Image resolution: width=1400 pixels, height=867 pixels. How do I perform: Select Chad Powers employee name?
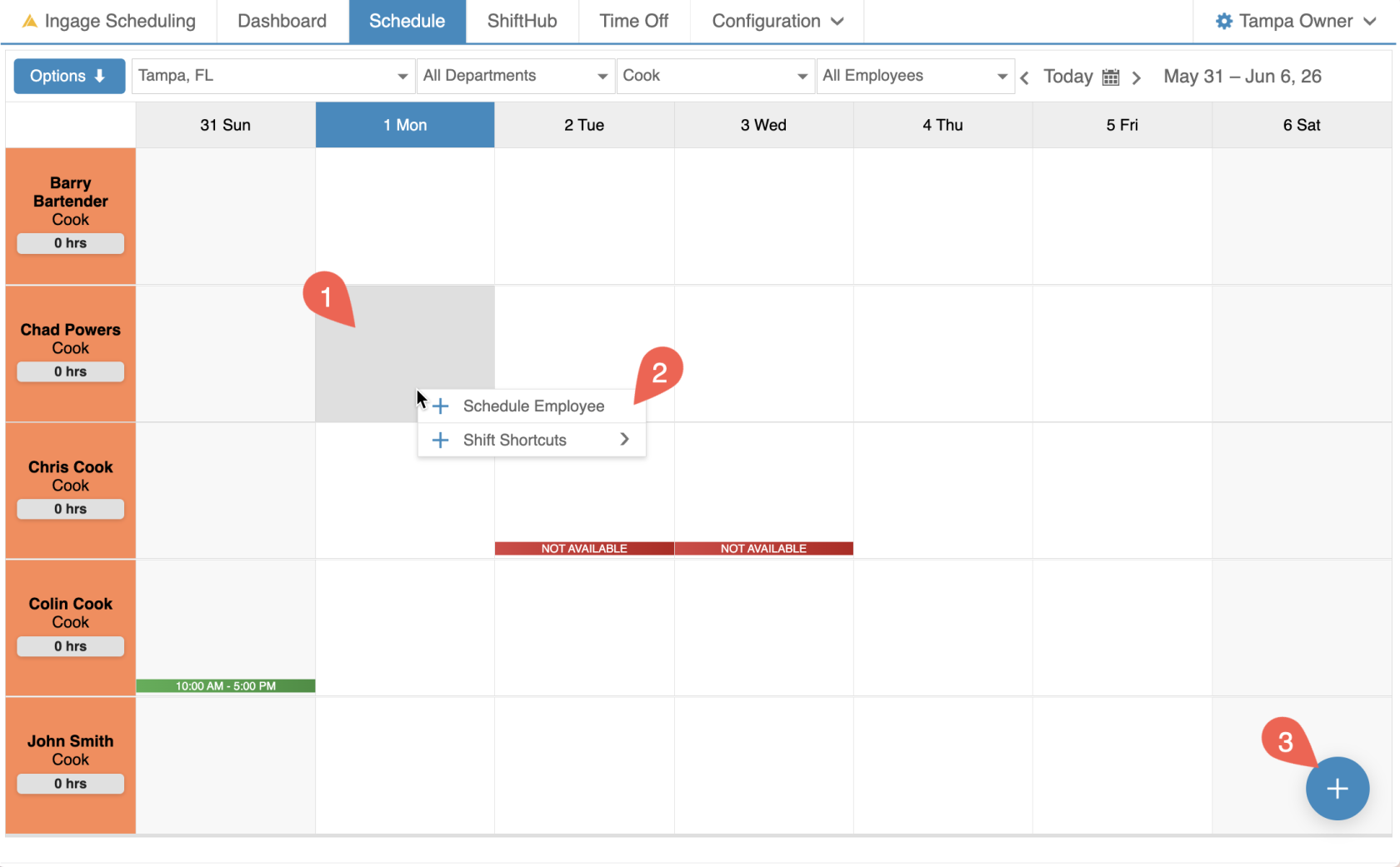click(x=71, y=330)
